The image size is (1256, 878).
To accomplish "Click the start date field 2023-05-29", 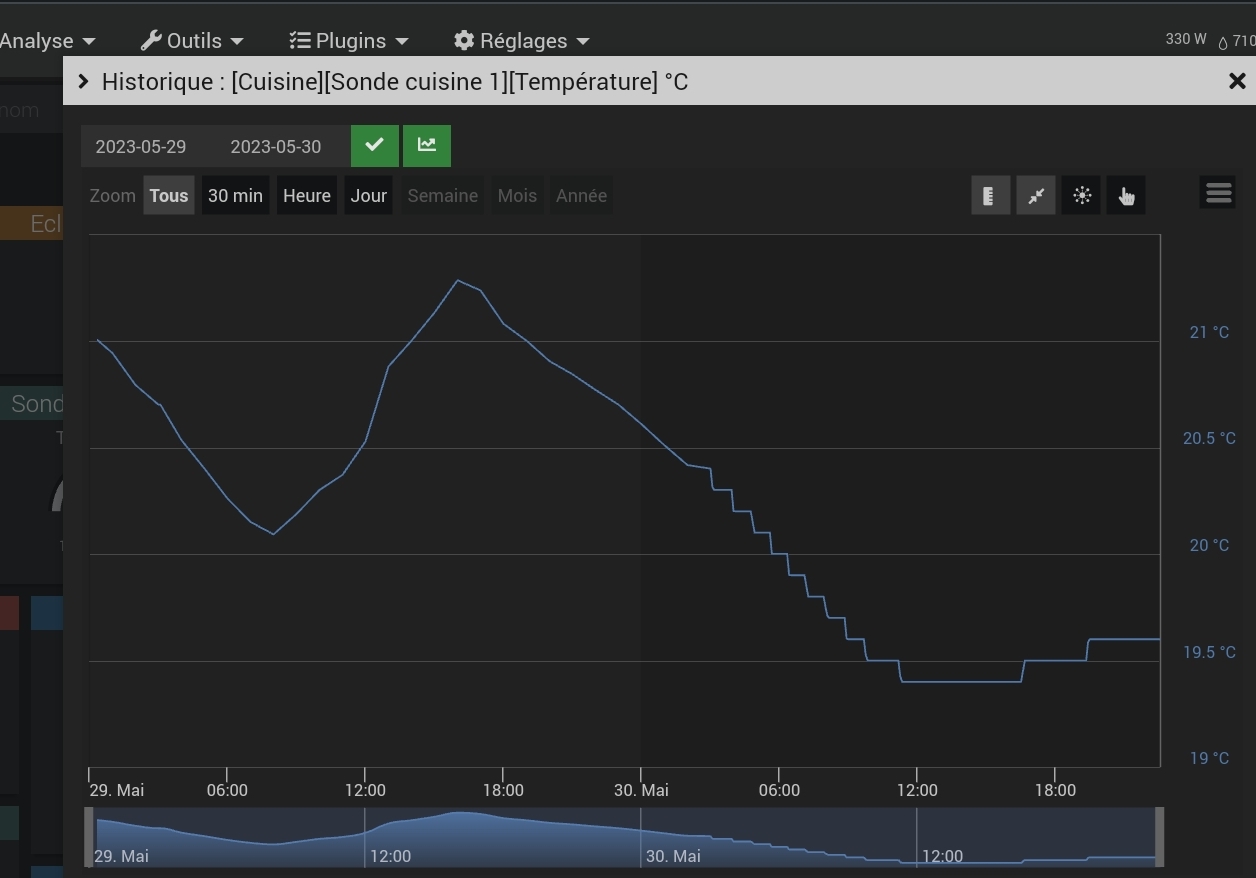I will tap(141, 147).
